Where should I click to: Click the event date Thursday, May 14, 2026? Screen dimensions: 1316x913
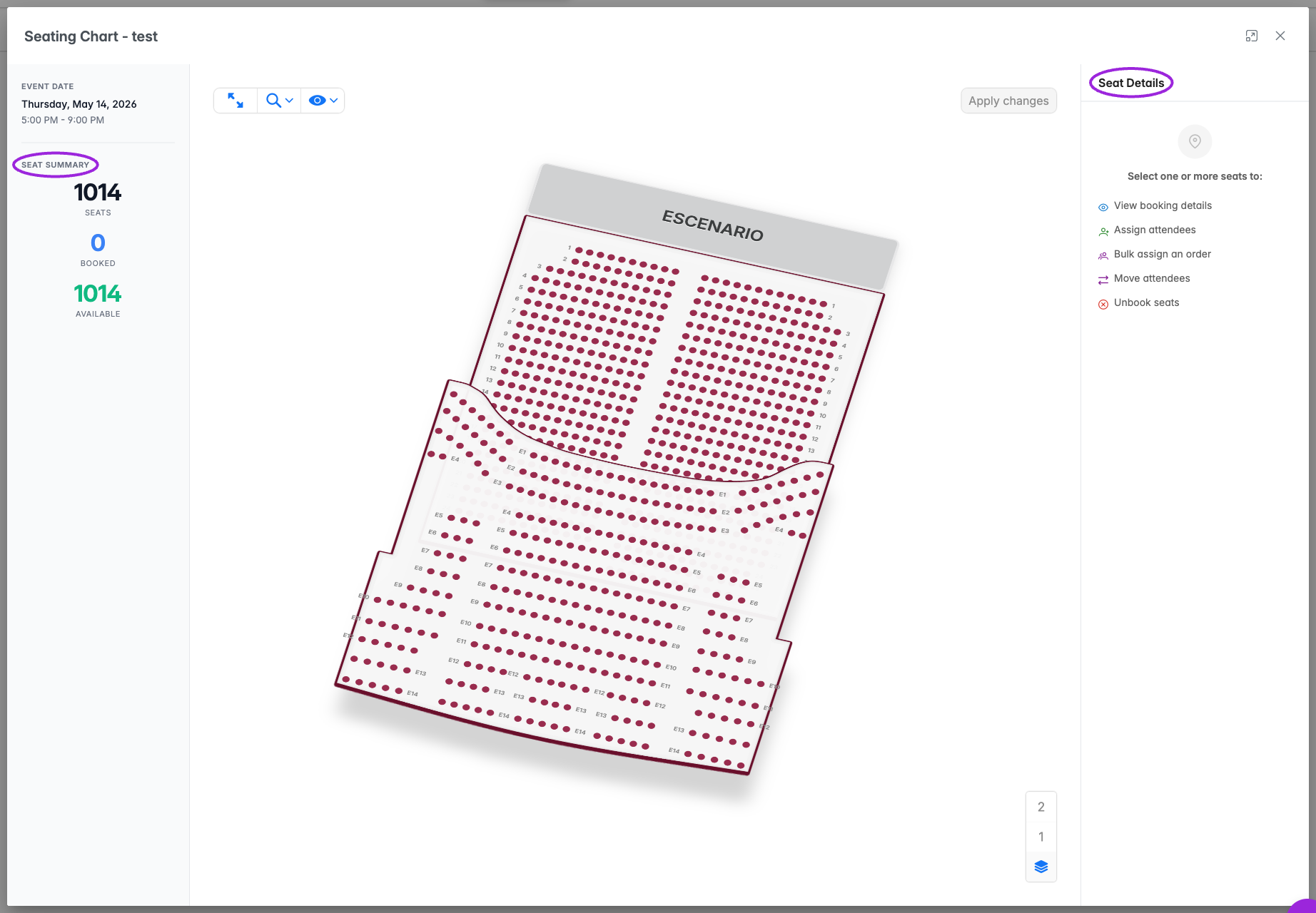pos(79,104)
